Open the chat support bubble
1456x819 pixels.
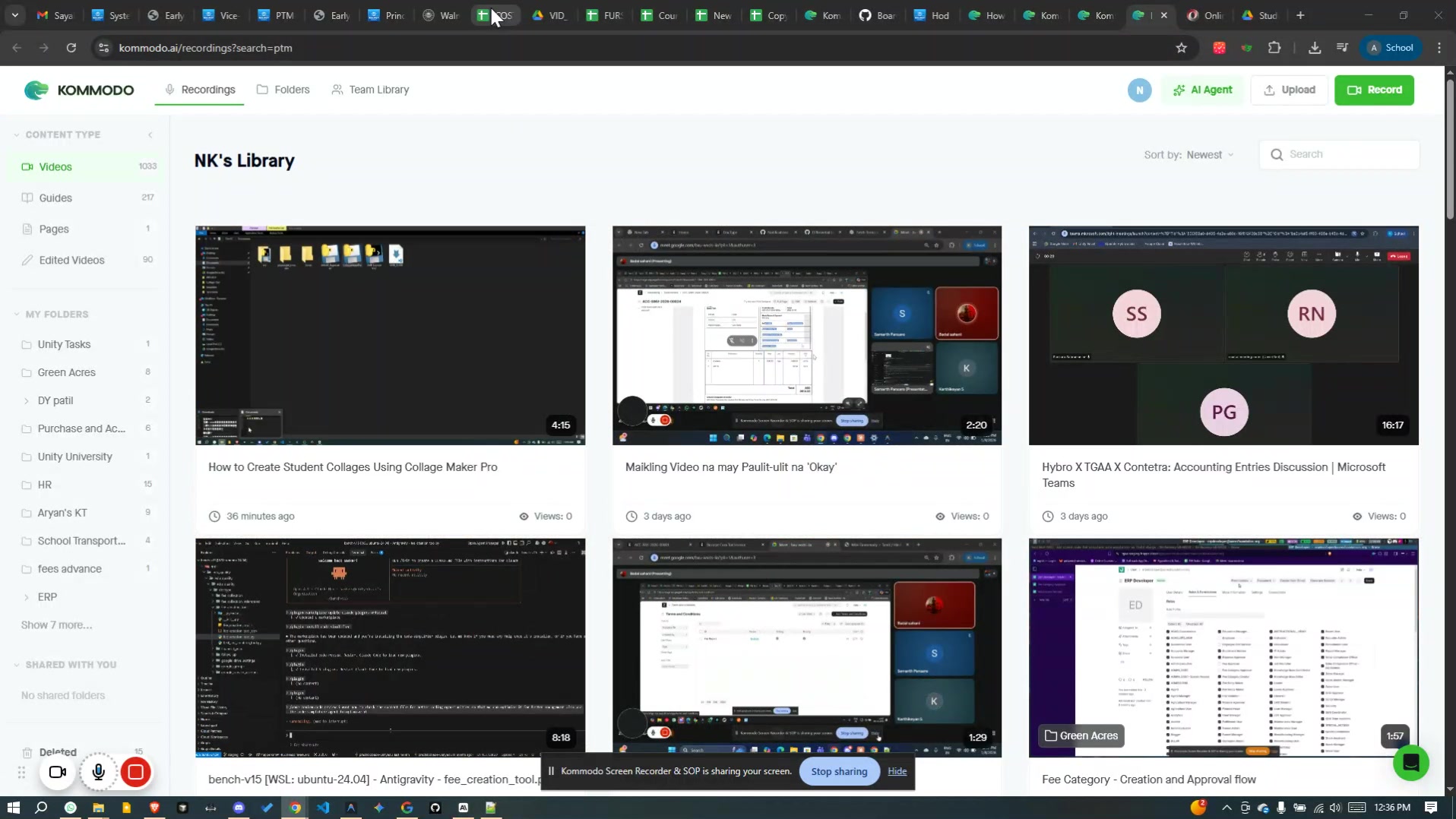pyautogui.click(x=1410, y=763)
